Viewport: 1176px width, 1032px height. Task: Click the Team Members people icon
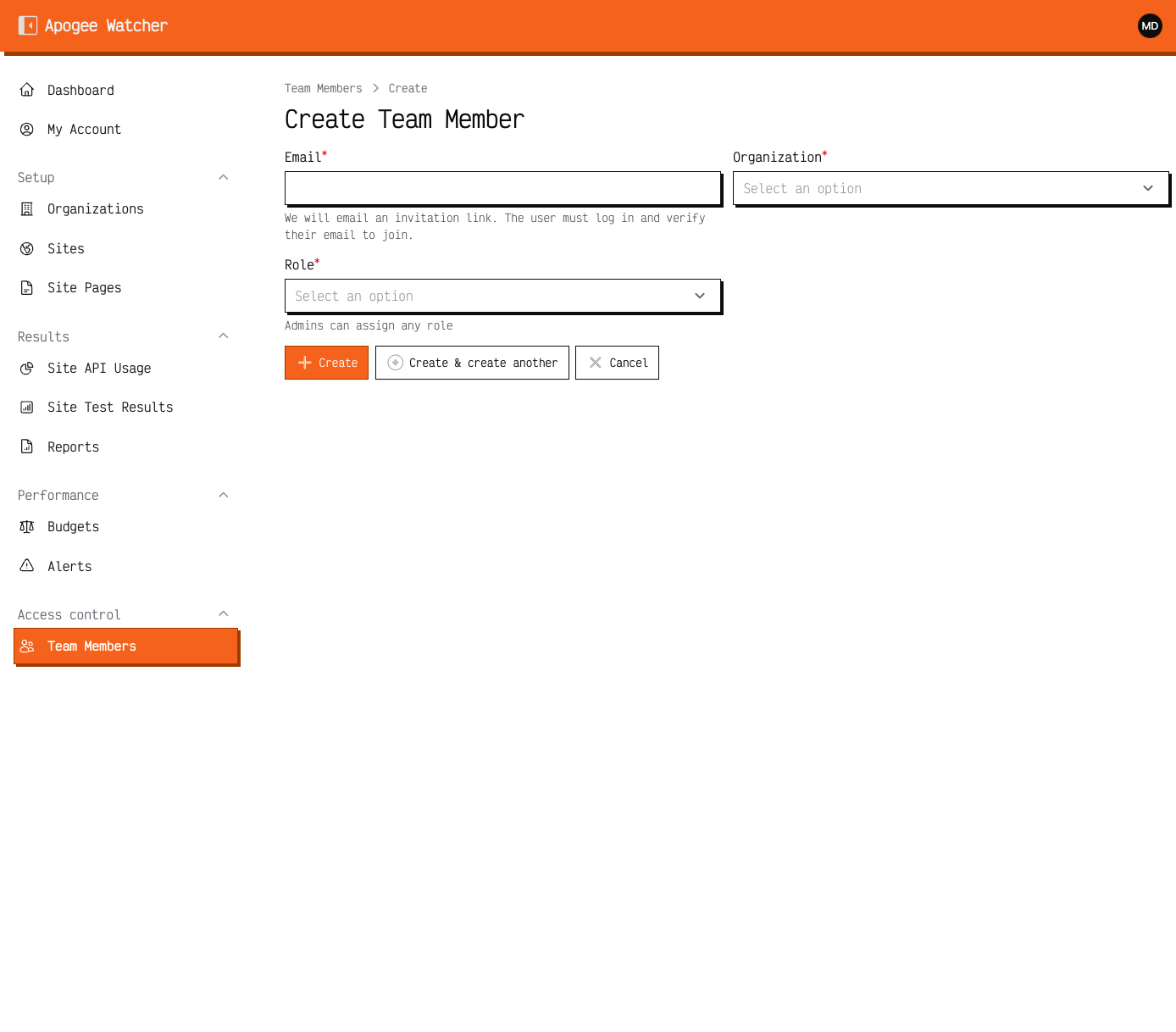point(27,646)
